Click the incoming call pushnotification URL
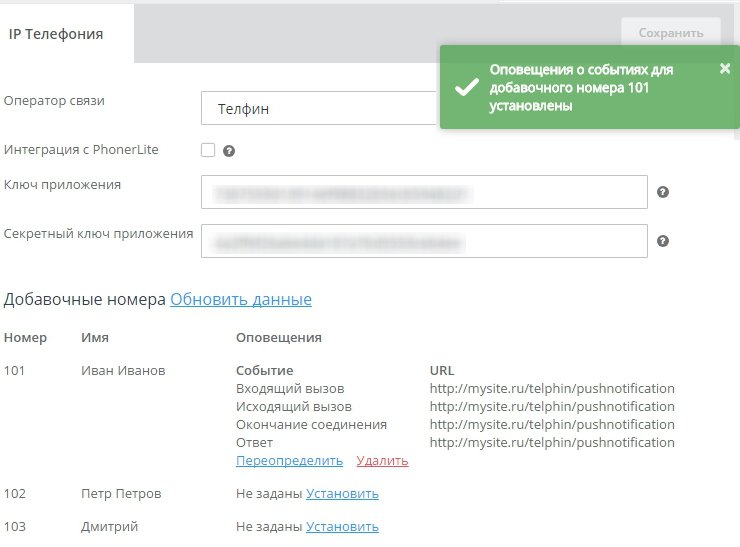 (552, 389)
